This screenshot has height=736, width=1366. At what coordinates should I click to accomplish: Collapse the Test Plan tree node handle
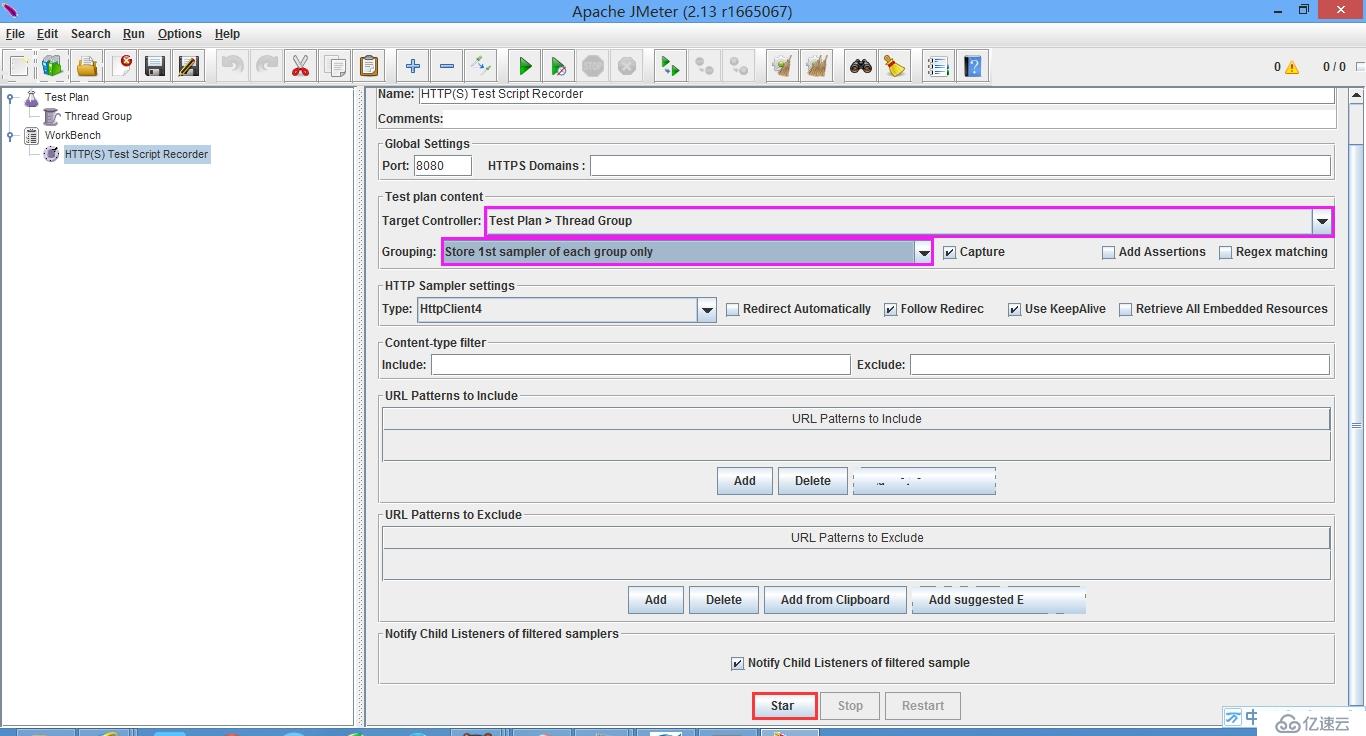(11, 98)
